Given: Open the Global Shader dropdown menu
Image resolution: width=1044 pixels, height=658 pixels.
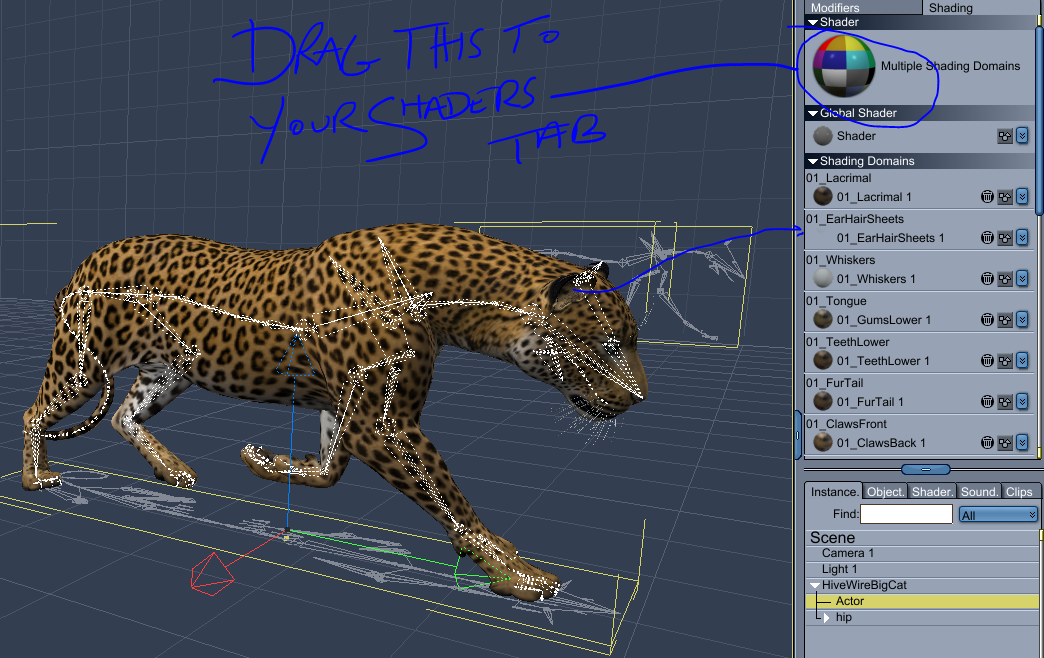Looking at the screenshot, I should pyautogui.click(x=1022, y=136).
